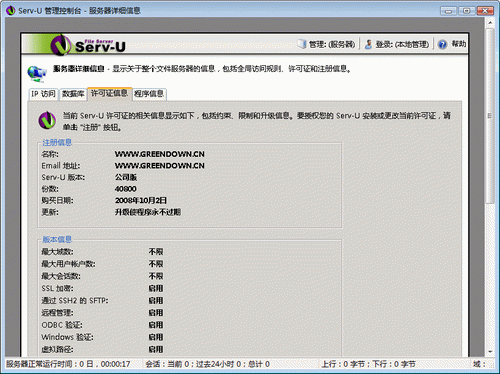Click the 域 status bar entry
This screenshot has height=374, width=500.
(x=479, y=364)
